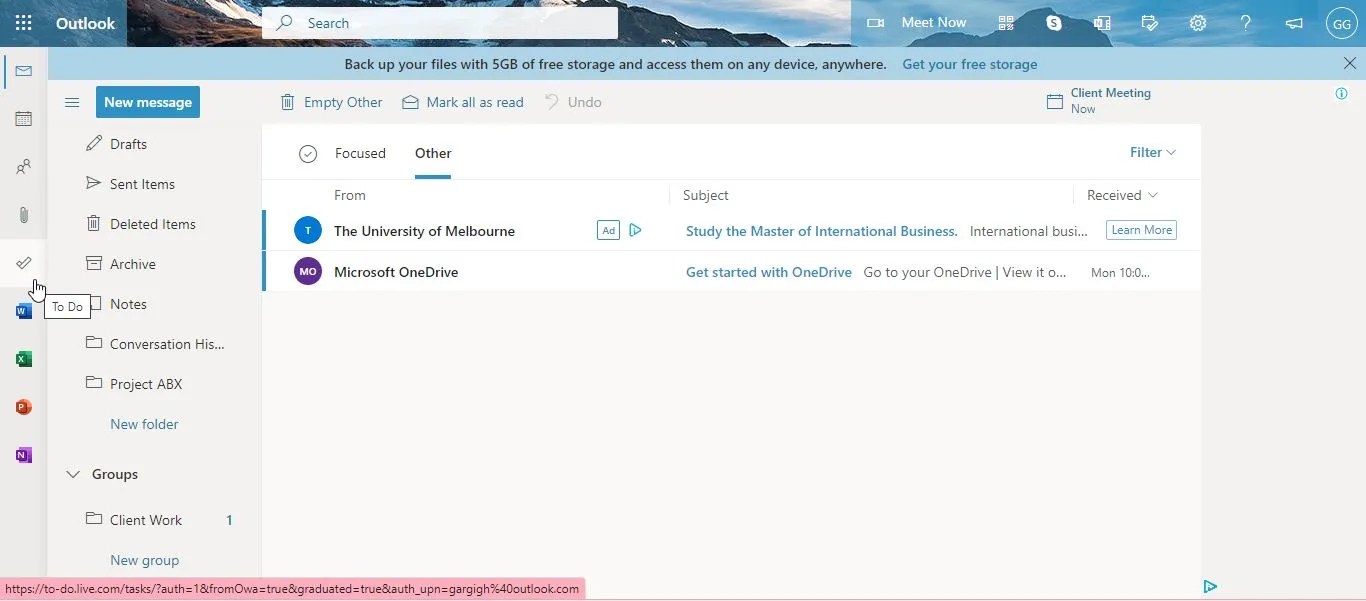The image size is (1366, 601).
Task: Open the Mail module in the sidebar
Action: 24,71
